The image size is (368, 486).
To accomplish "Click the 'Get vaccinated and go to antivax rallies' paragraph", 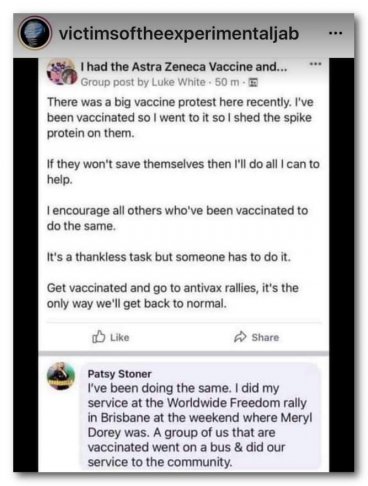I will coord(173,295).
